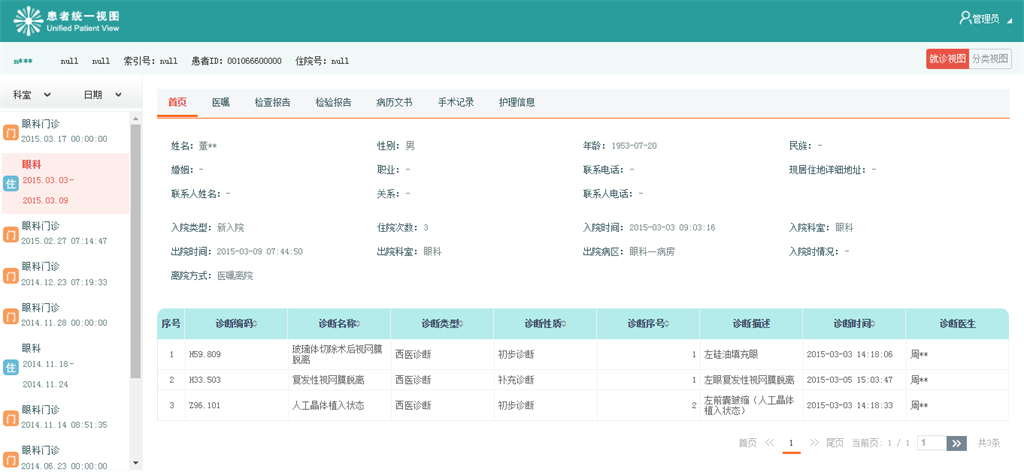This screenshot has width=1024, height=472.
Task: Click the previous page double-chevron in pagination
Action: coord(770,443)
